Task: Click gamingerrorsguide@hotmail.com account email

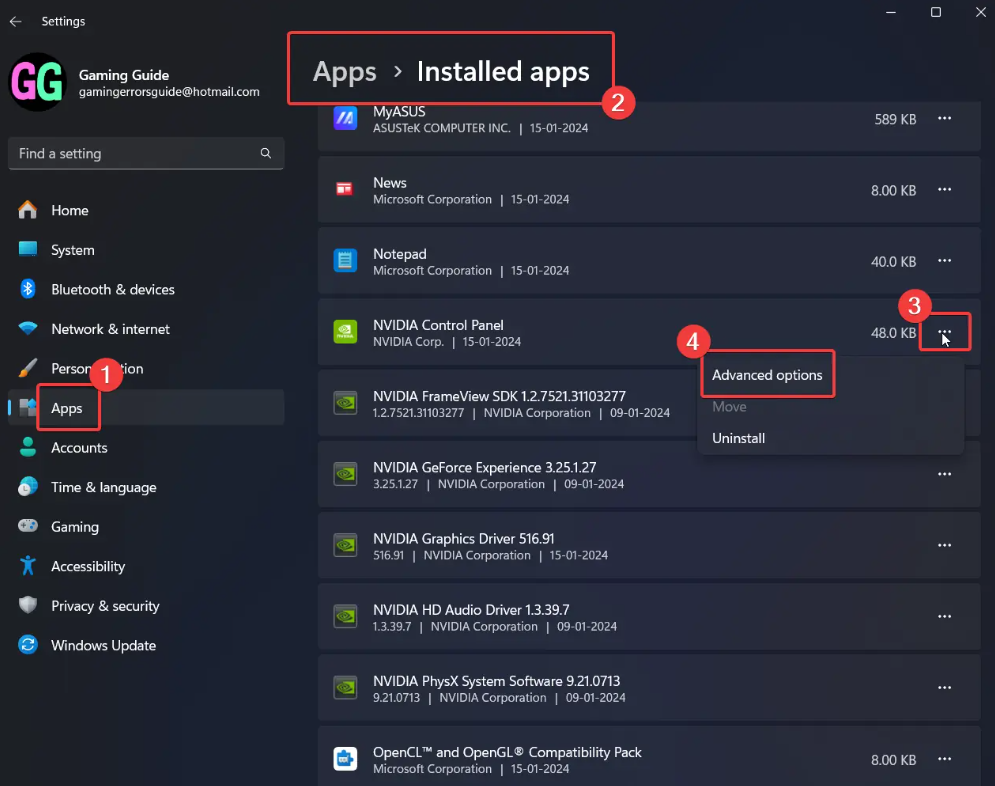Action: pyautogui.click(x=169, y=92)
